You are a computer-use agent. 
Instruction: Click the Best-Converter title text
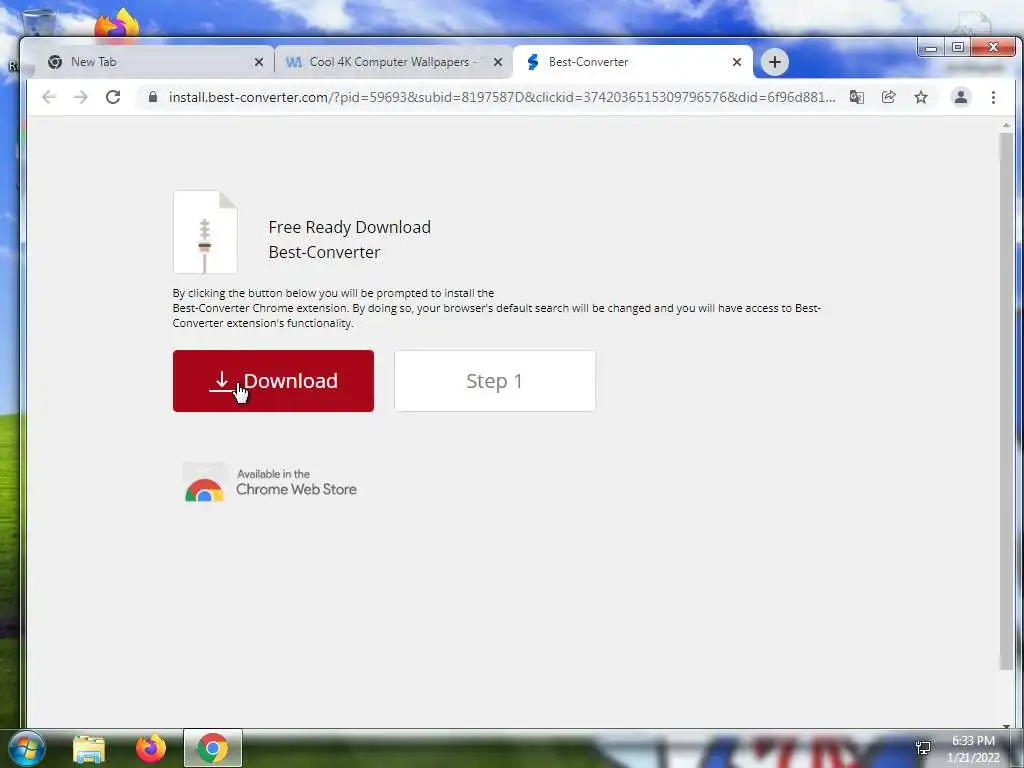[x=324, y=252]
